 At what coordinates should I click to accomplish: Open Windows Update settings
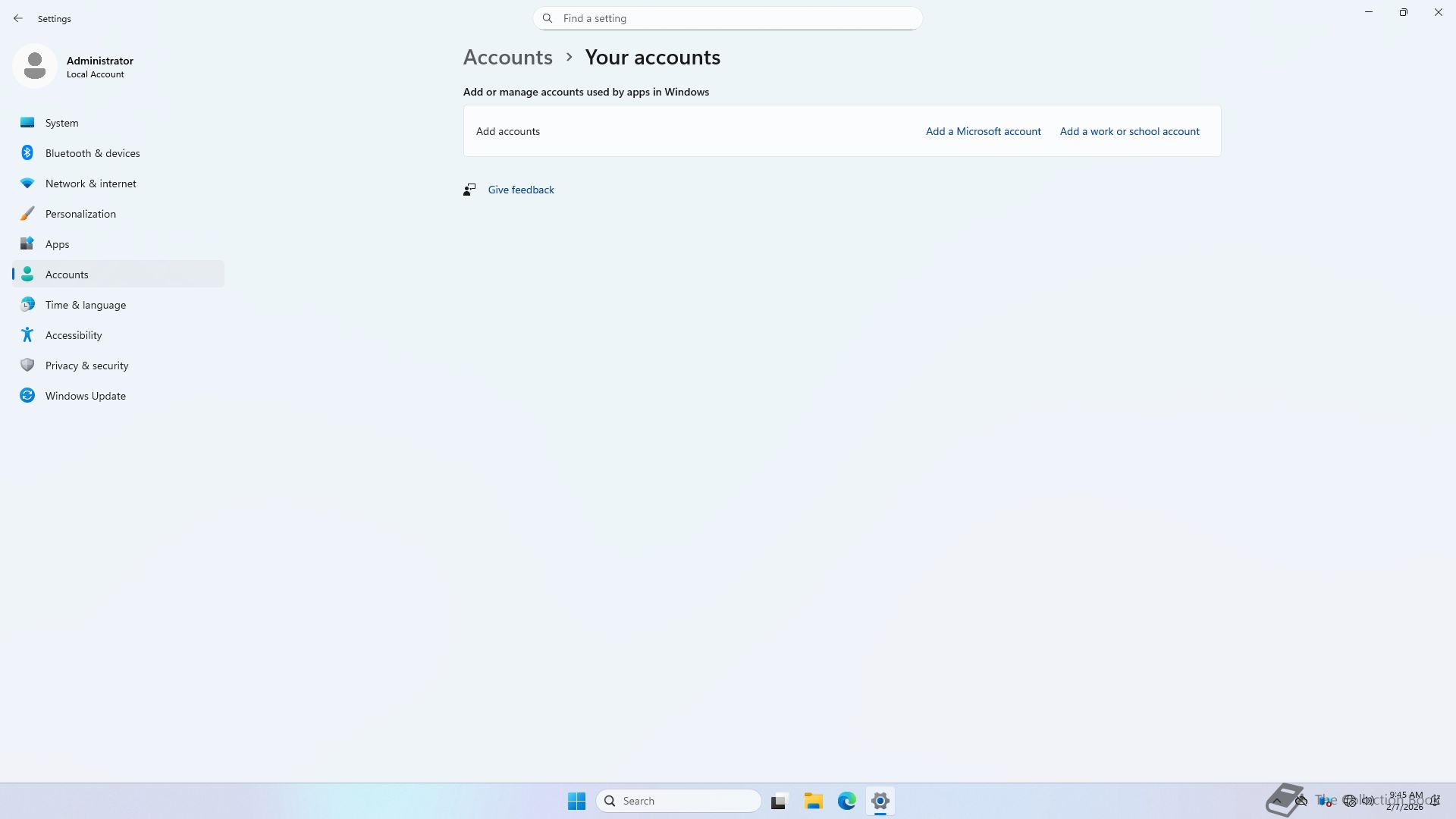[85, 396]
